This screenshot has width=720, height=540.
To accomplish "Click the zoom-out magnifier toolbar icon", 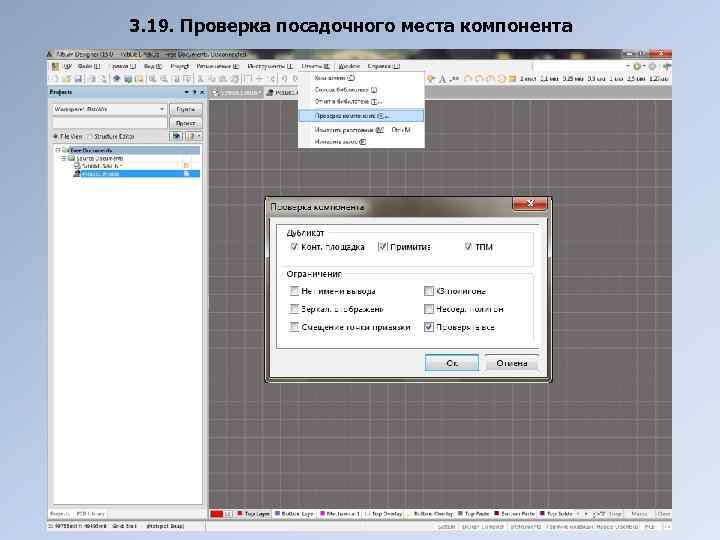I will click(163, 79).
